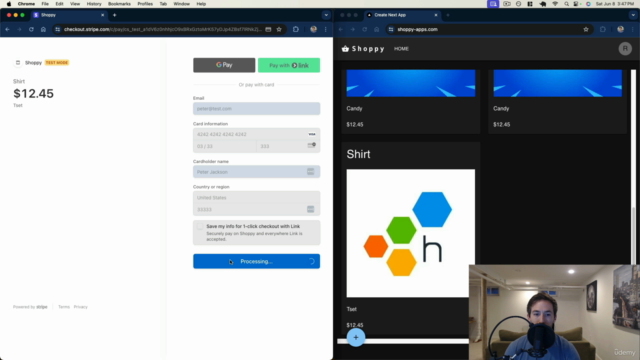
Task: Click the Email input field
Action: [x=256, y=109]
